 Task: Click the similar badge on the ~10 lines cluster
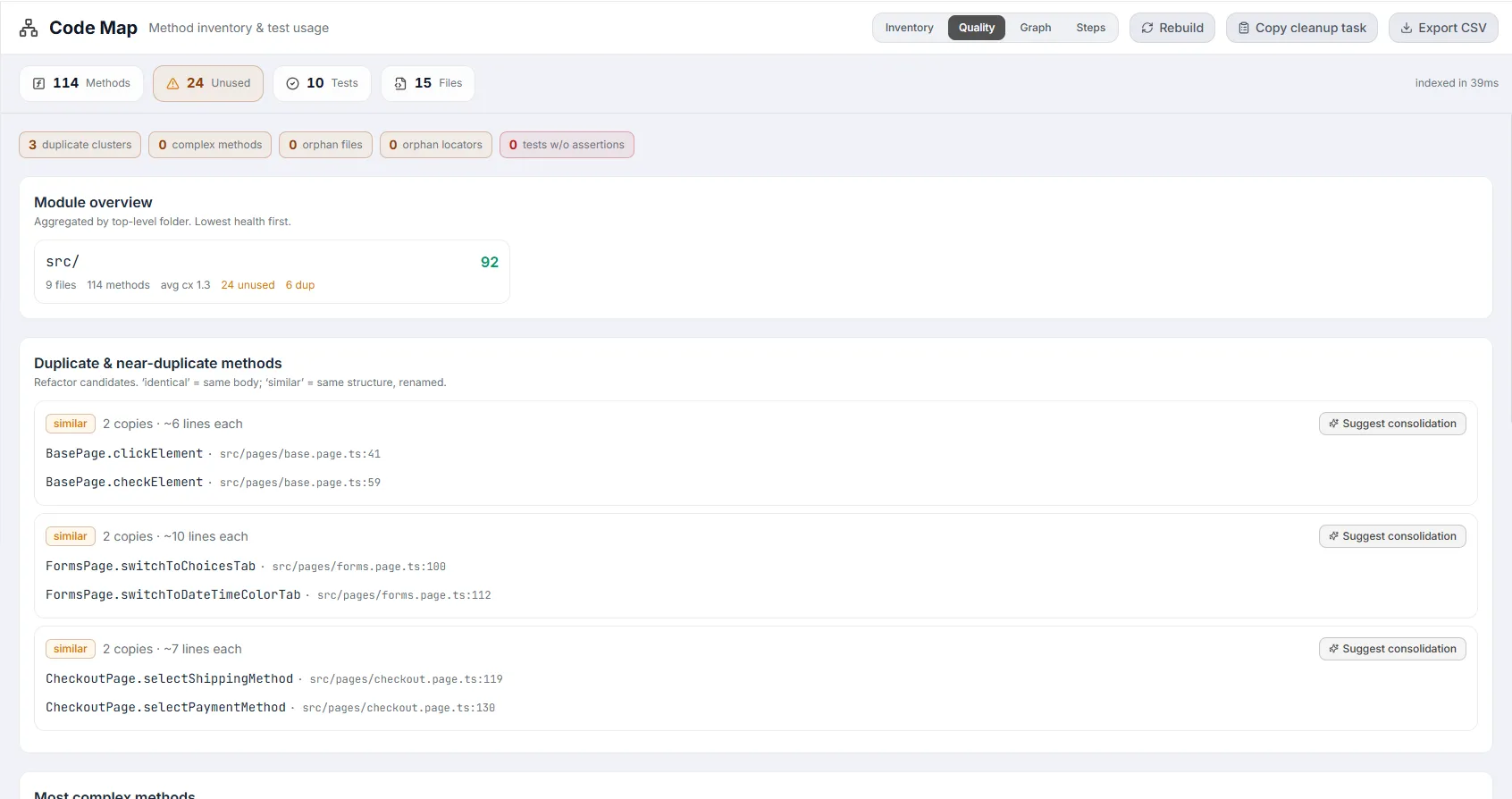coord(71,536)
